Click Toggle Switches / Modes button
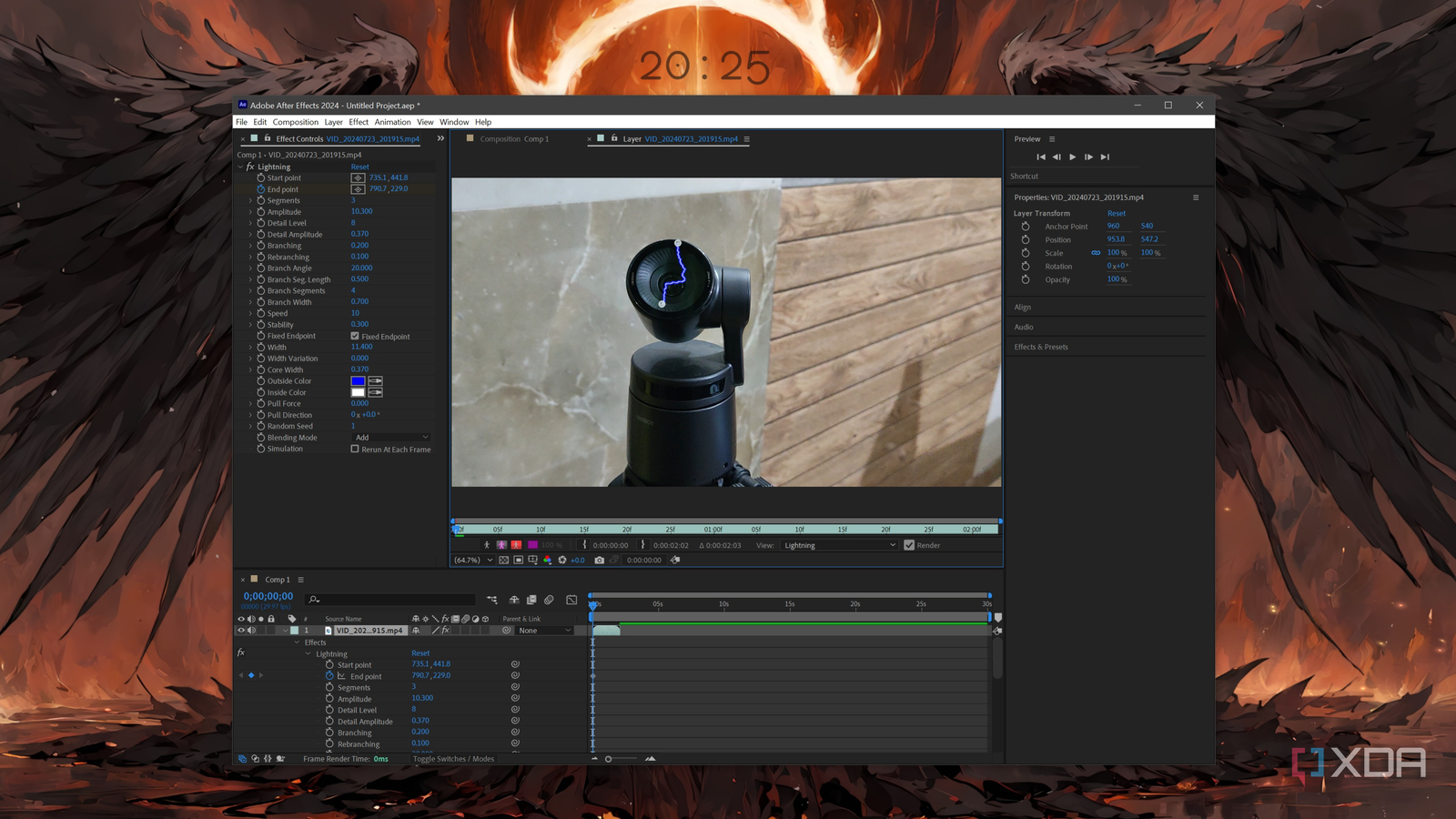Screen dimensions: 1456x819 tap(453, 759)
